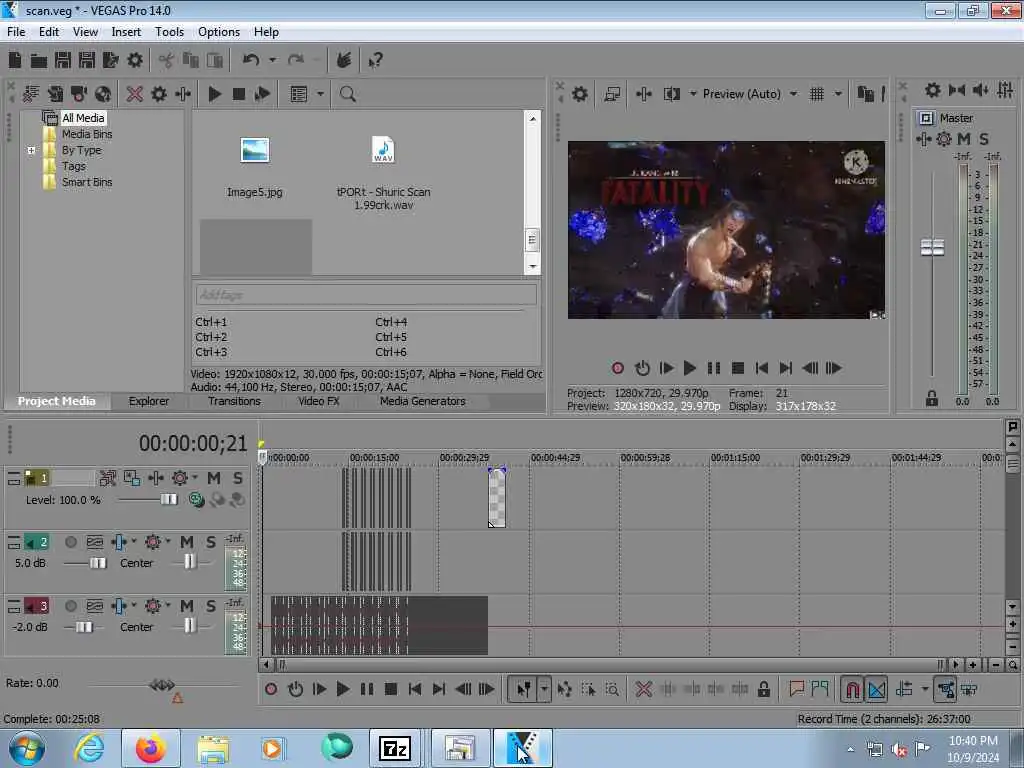The image size is (1024, 768).
Task: Switch to the Transitions tab
Action: [234, 401]
